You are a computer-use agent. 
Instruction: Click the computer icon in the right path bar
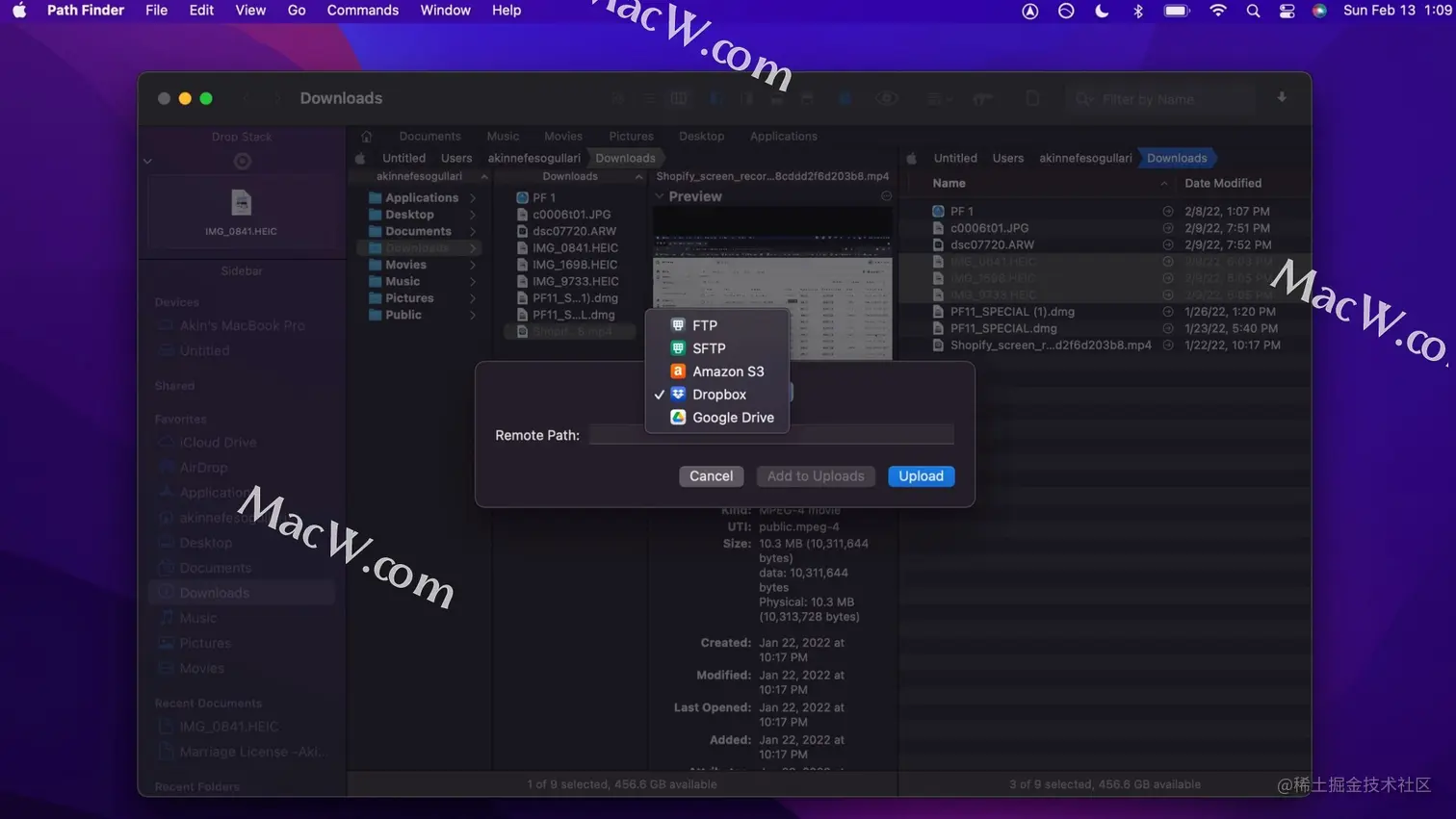click(x=912, y=158)
